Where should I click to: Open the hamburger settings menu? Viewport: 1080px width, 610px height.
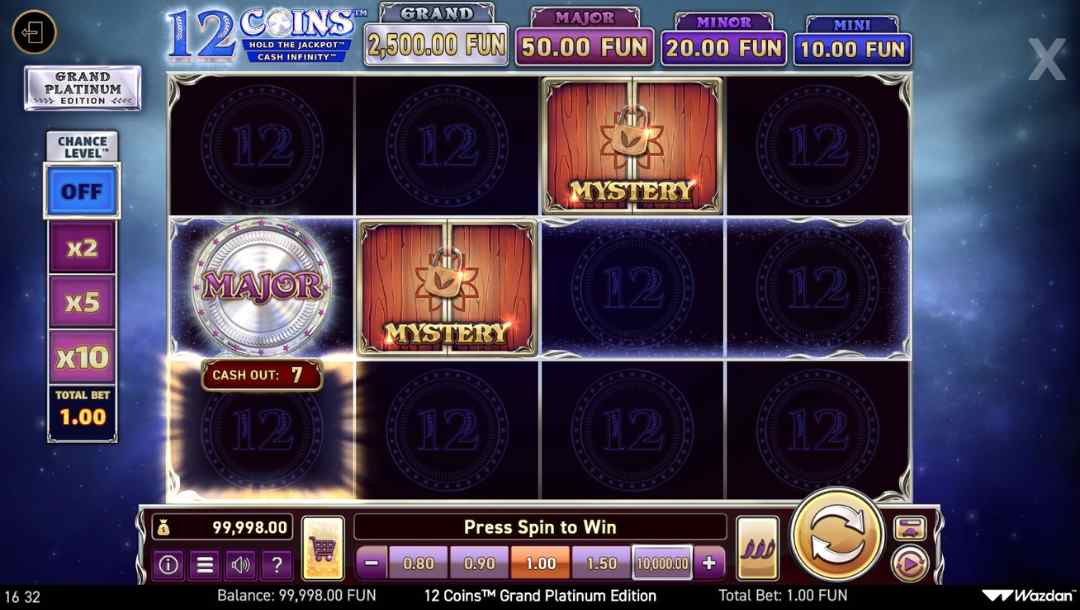click(x=205, y=565)
